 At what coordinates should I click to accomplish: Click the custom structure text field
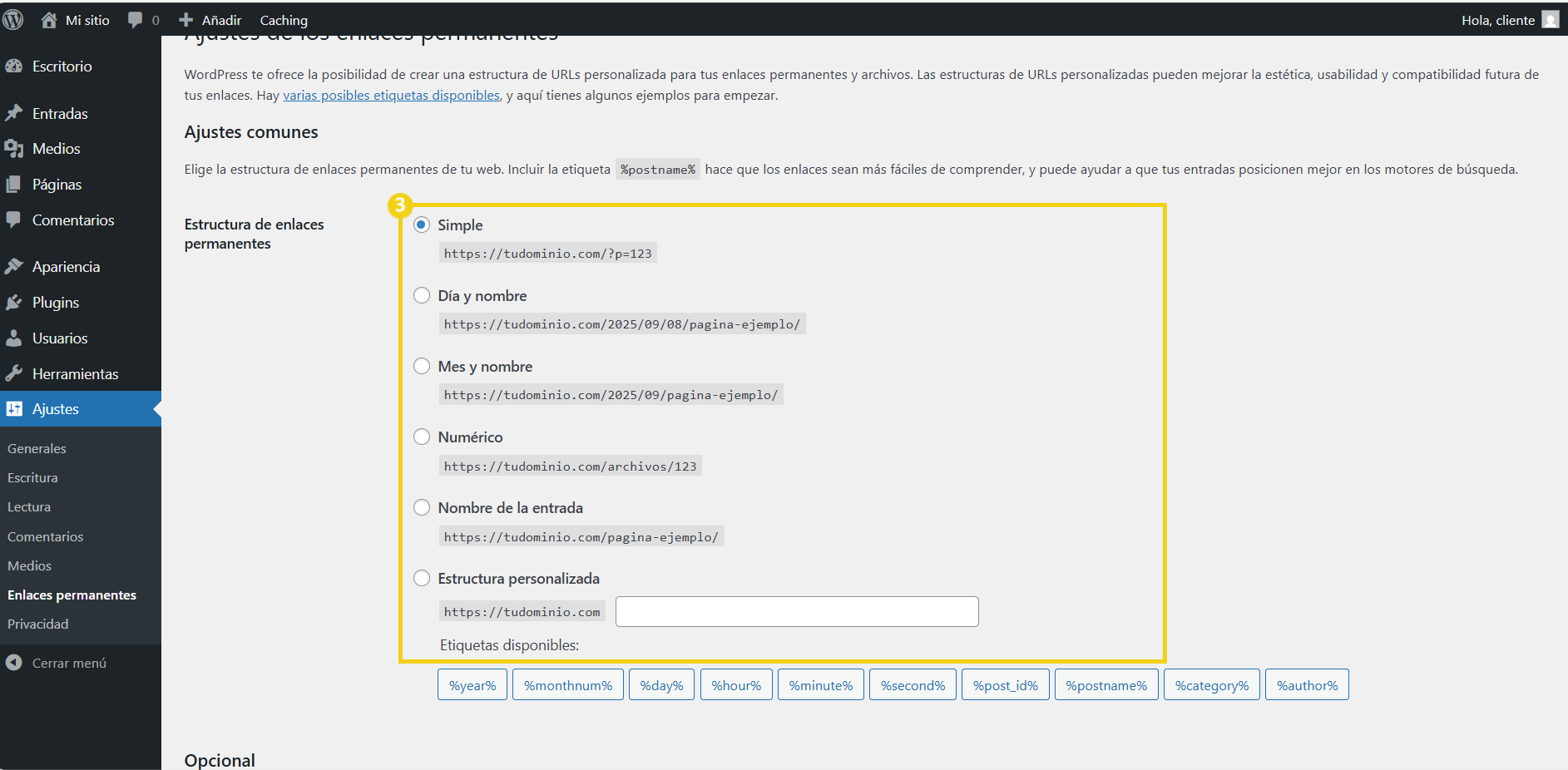pyautogui.click(x=796, y=612)
